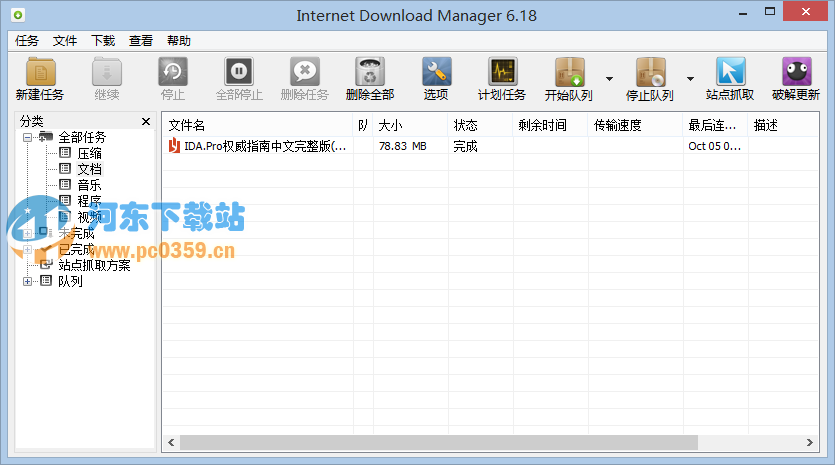Select 站点抓取方案 tree item
Image resolution: width=835 pixels, height=465 pixels.
94,265
